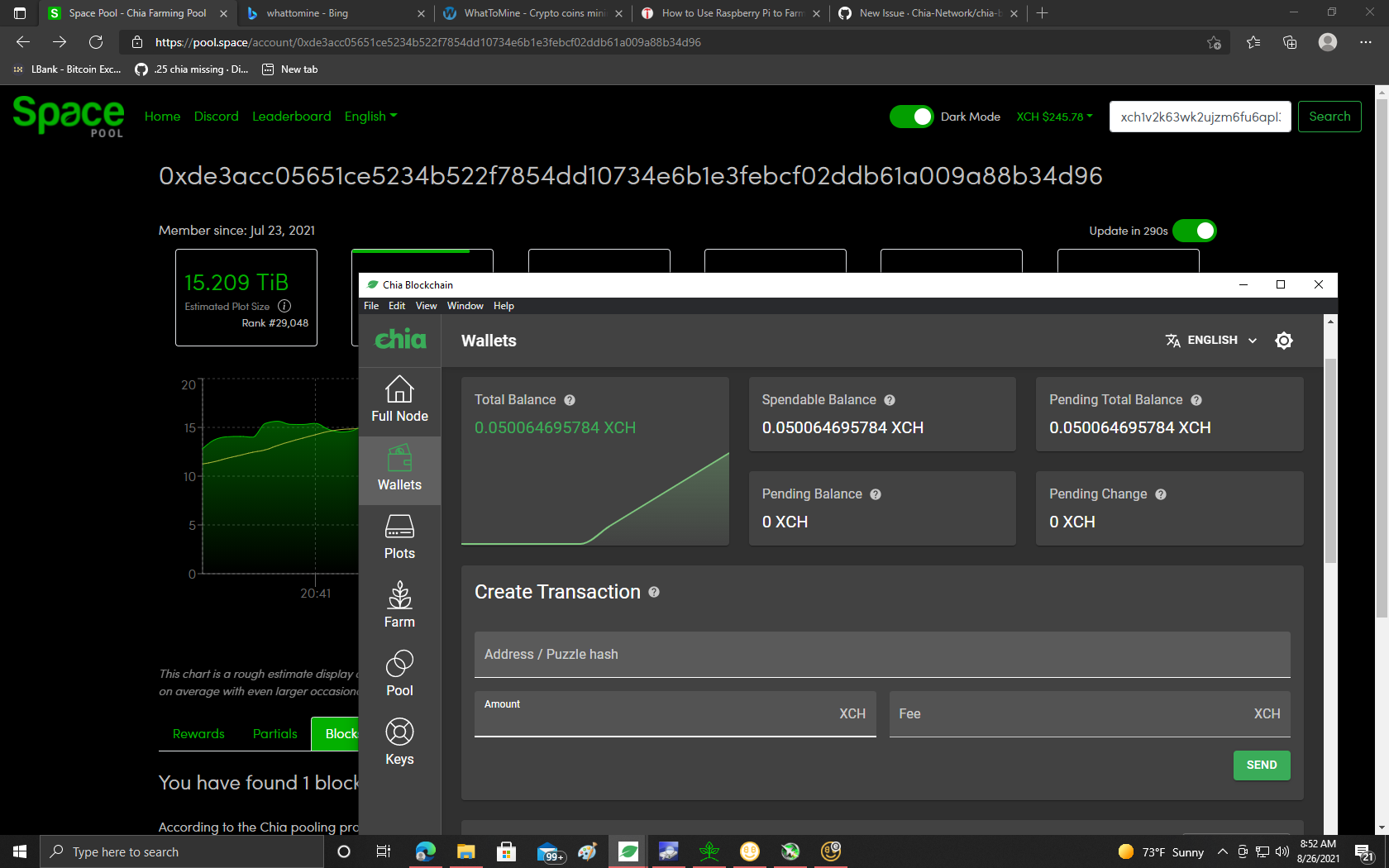Image resolution: width=1389 pixels, height=868 pixels.
Task: Open Windows Start menu
Action: (20, 851)
